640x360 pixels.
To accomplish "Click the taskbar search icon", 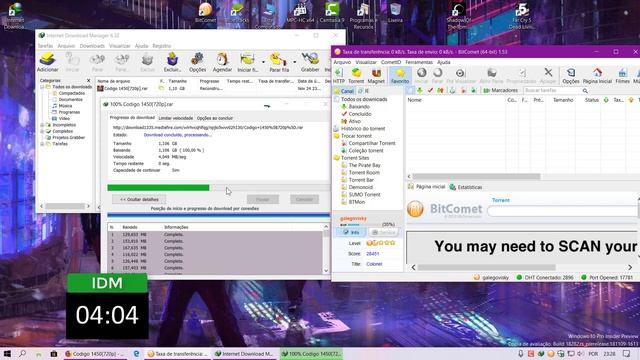I will (22, 353).
